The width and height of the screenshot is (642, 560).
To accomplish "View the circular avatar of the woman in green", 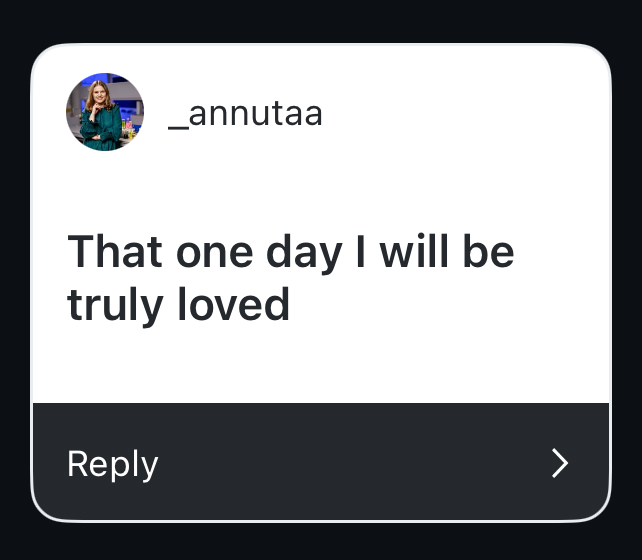I will point(105,112).
